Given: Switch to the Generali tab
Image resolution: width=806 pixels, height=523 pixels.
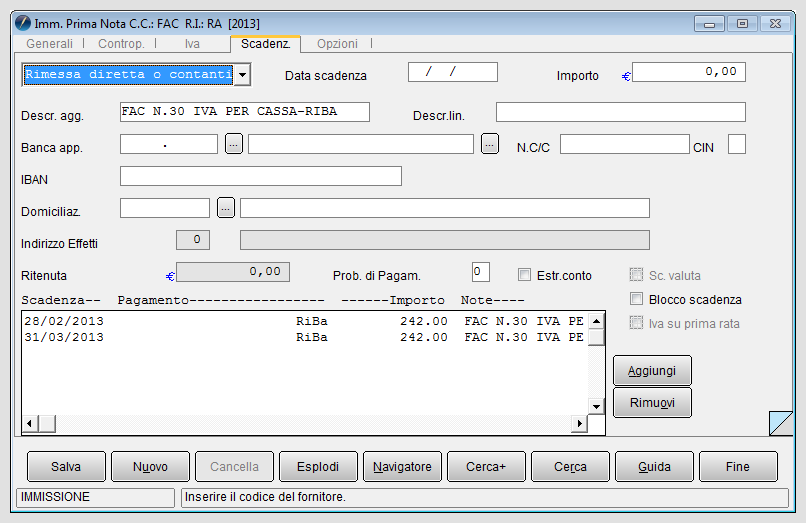Looking at the screenshot, I should click(x=49, y=44).
